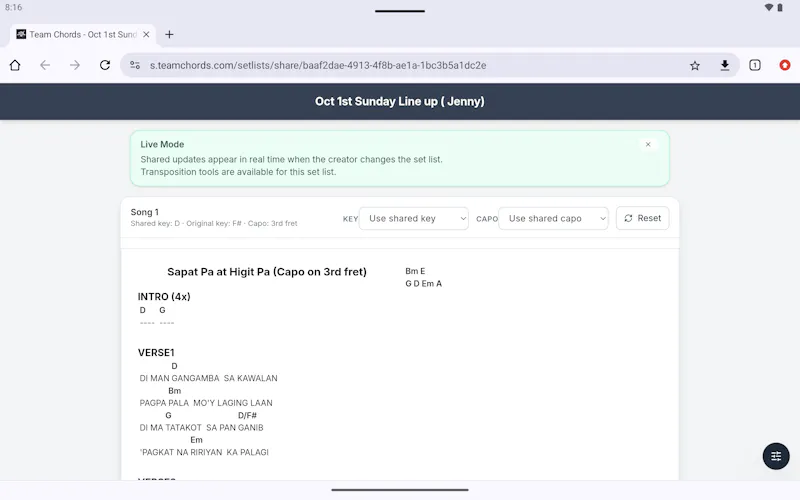Click lyric ''PAGKAT NA RIRIYAN KA PALAGI'
The width and height of the screenshot is (800, 500).
tap(204, 452)
